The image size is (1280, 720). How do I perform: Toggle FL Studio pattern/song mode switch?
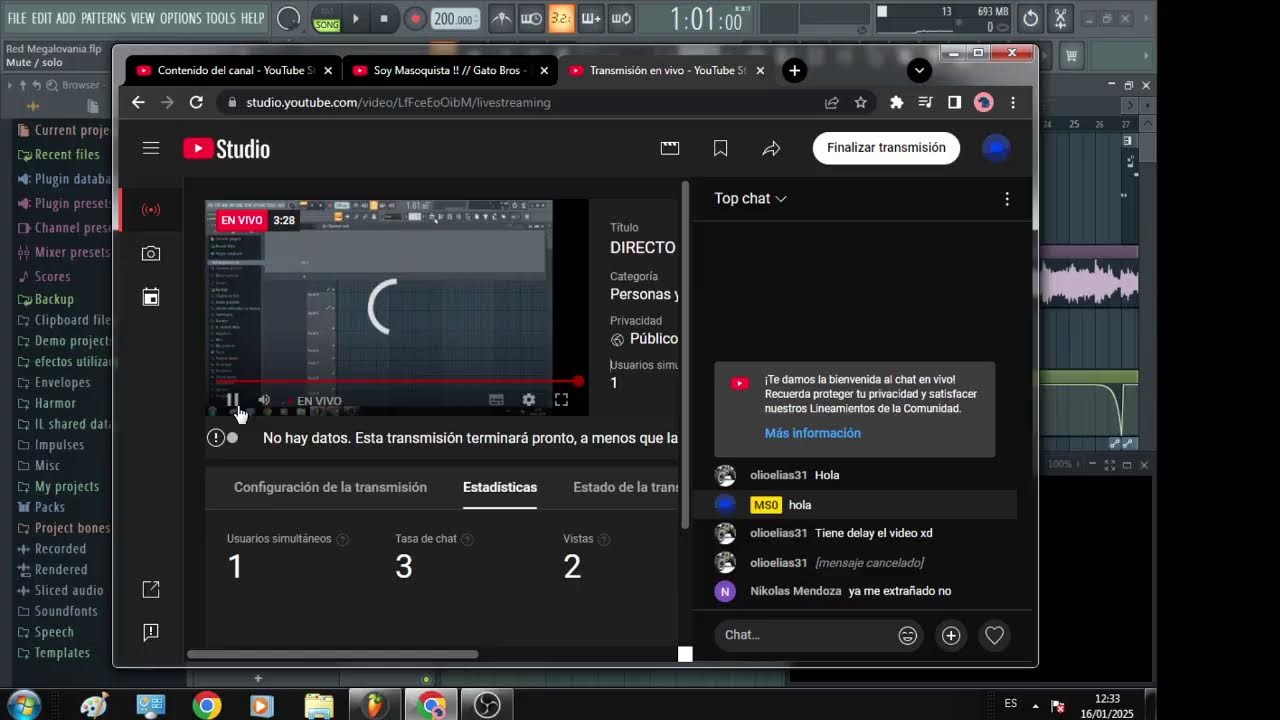point(326,18)
